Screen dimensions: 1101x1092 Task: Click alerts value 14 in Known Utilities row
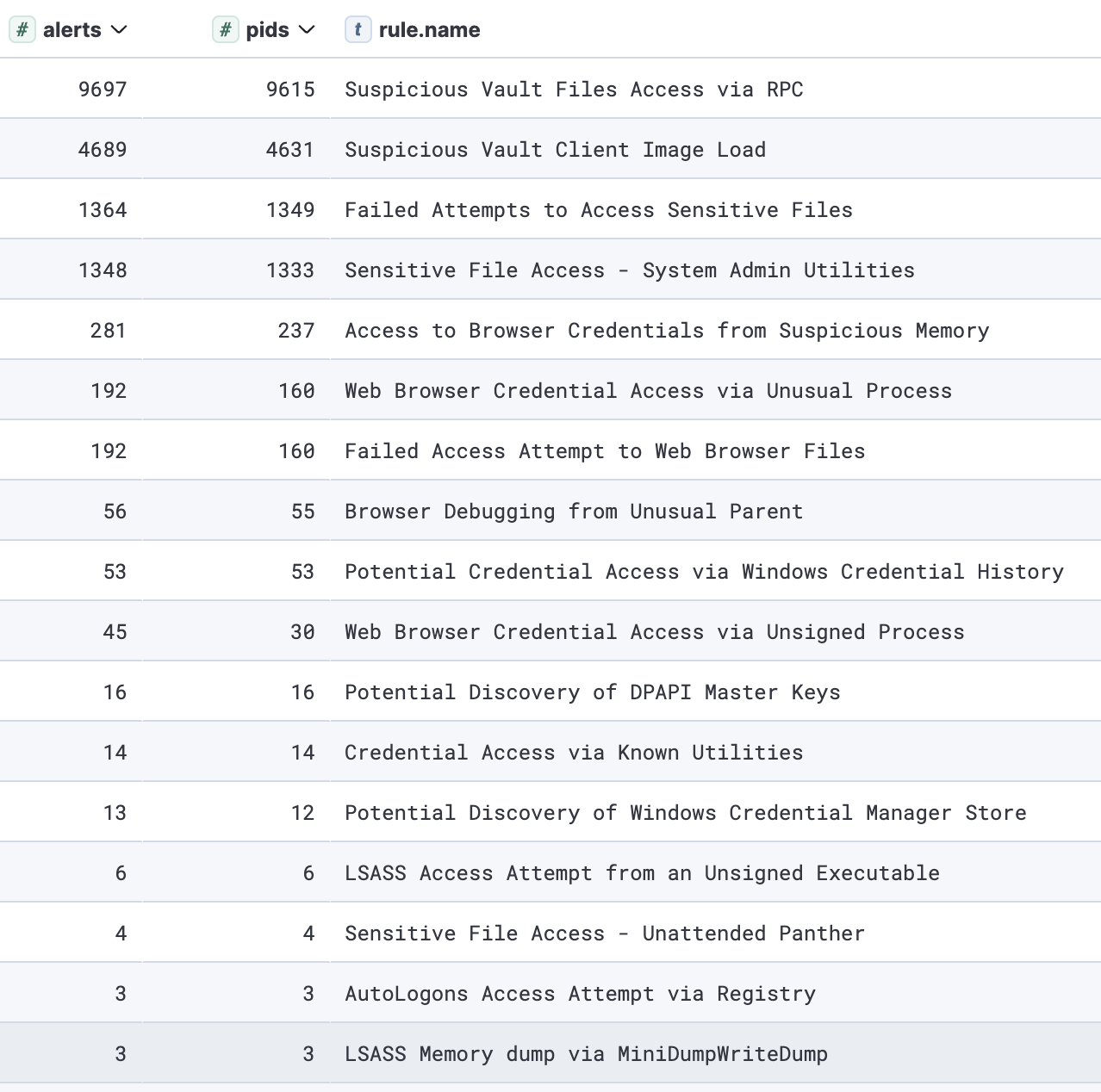pyautogui.click(x=115, y=753)
